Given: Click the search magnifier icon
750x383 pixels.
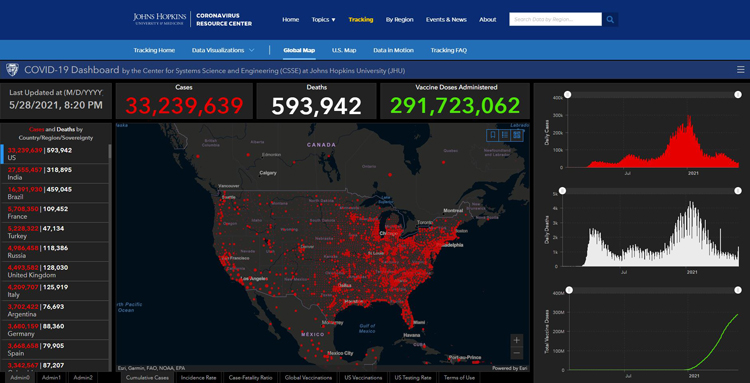Looking at the screenshot, I should click(610, 20).
